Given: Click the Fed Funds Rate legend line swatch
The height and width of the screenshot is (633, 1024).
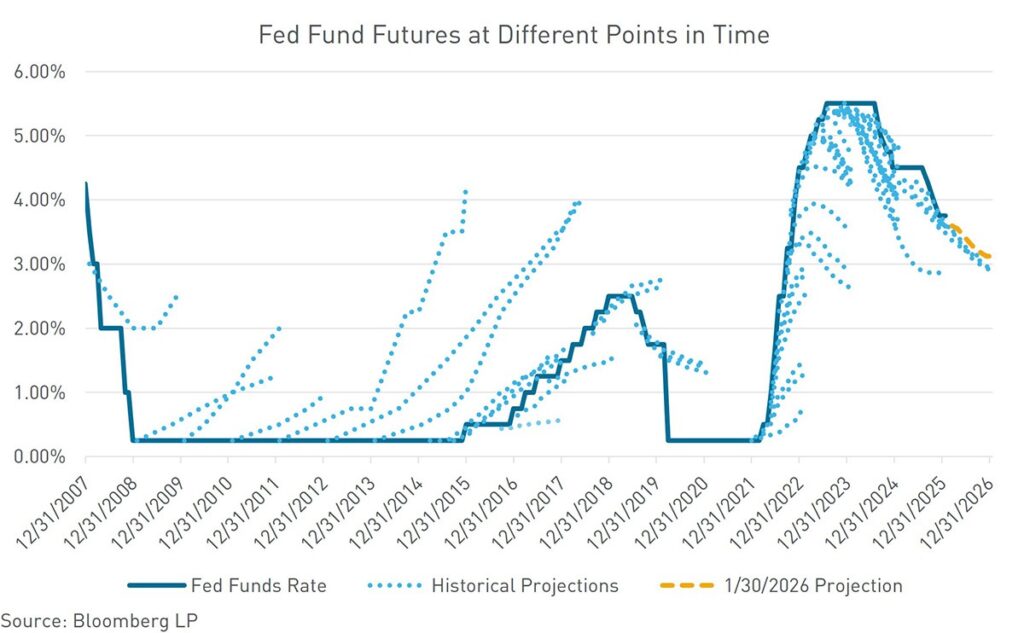Looking at the screenshot, I should coord(154,585).
